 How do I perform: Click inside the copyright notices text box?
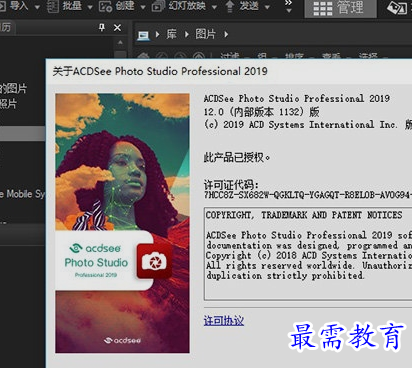308,254
